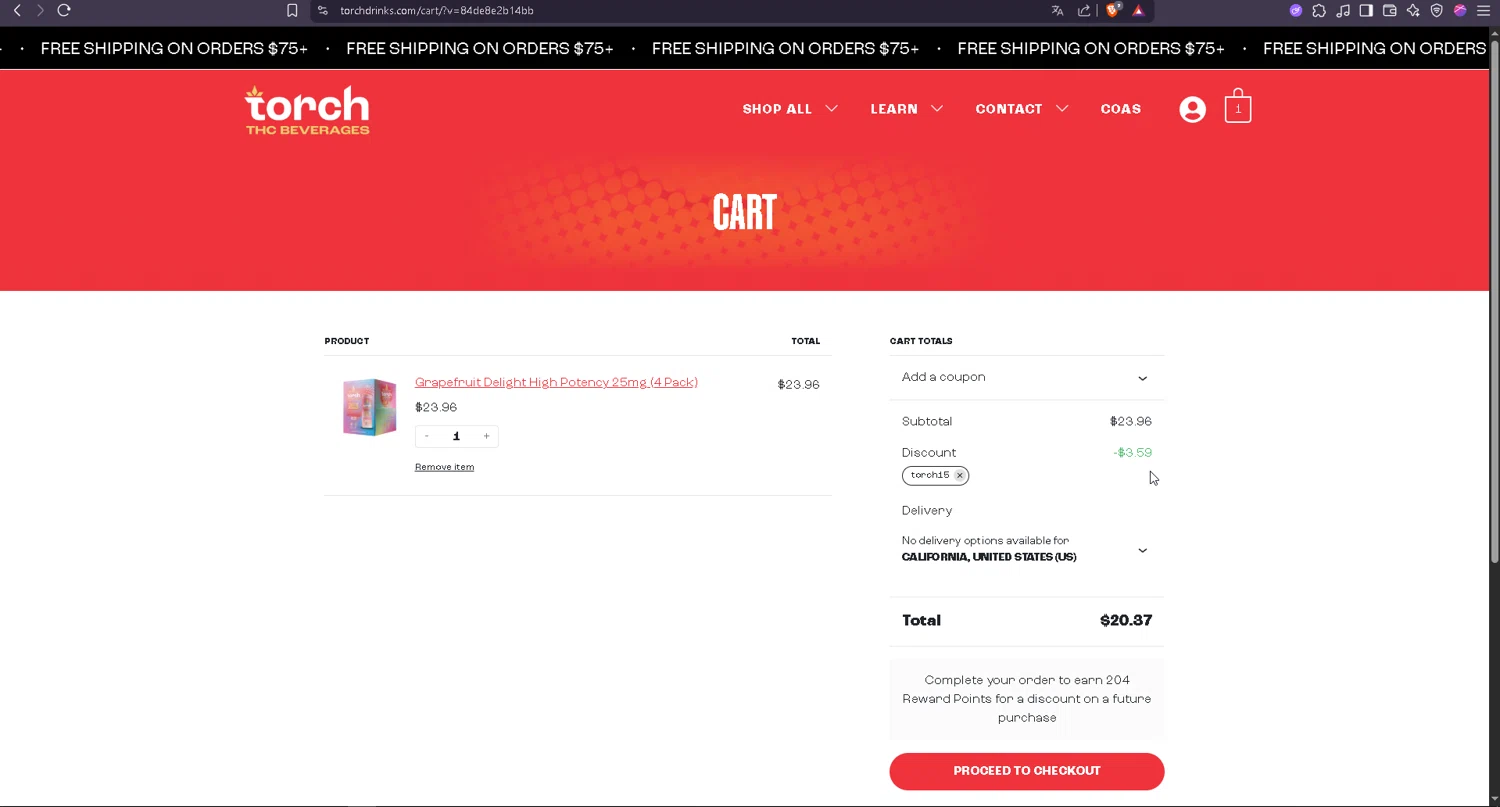
Task: Expand the LEARN chevron arrow
Action: point(937,109)
